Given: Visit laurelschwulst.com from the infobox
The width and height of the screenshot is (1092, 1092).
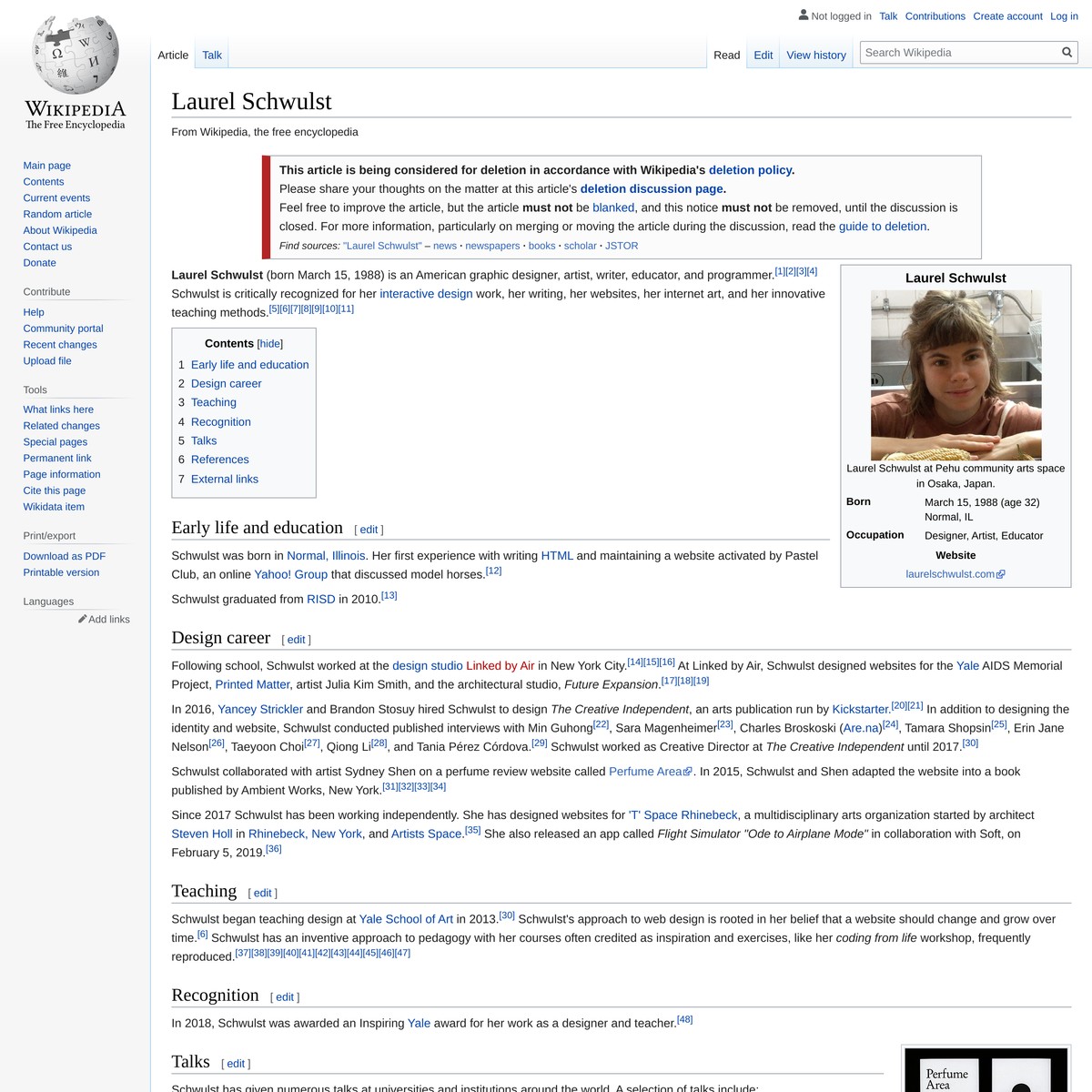Looking at the screenshot, I should click(x=949, y=573).
